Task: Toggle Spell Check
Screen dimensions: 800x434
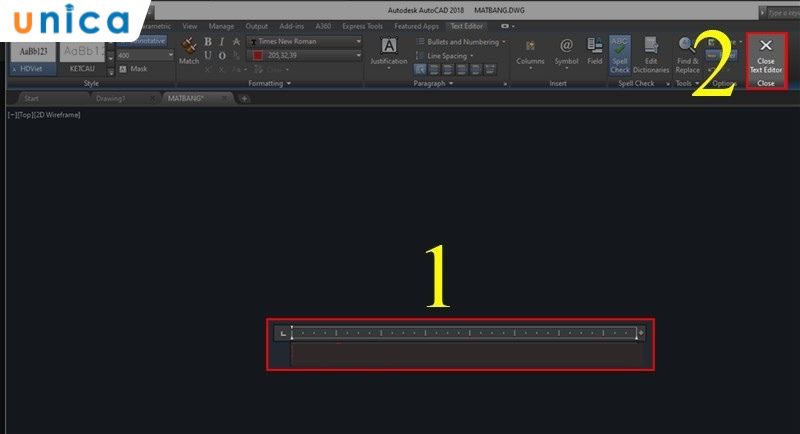Action: pyautogui.click(x=620, y=55)
